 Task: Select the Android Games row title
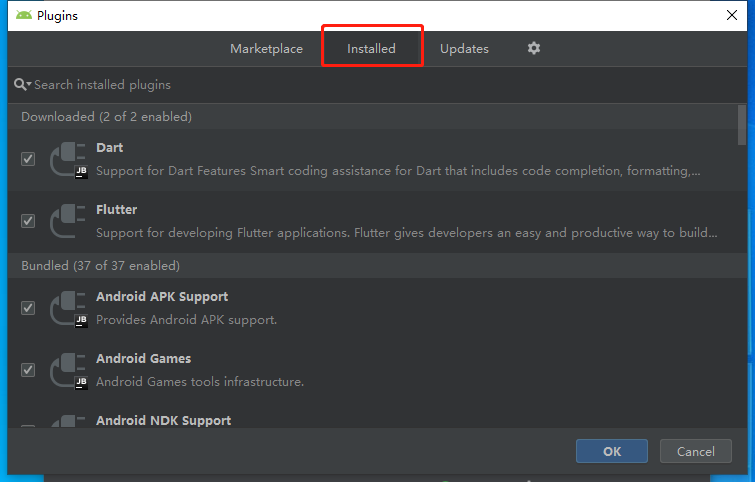click(x=143, y=359)
